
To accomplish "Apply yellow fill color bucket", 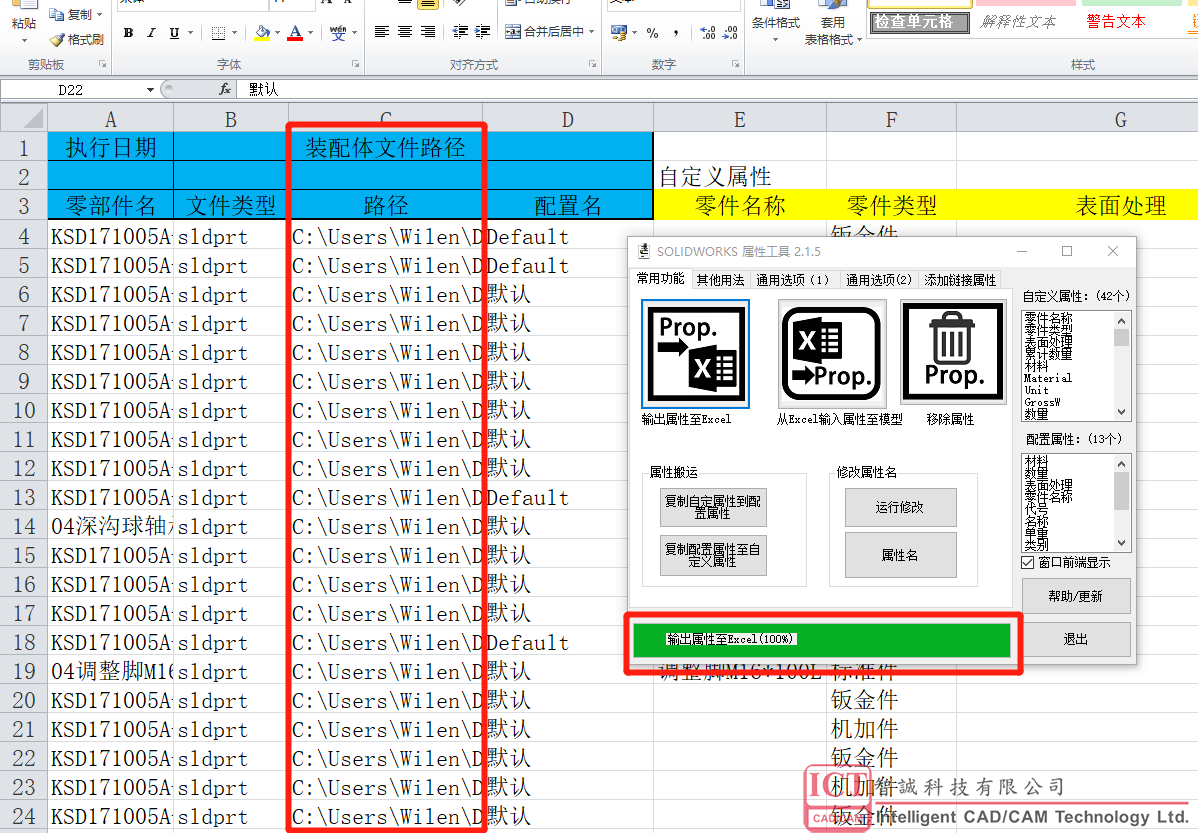I will (262, 33).
